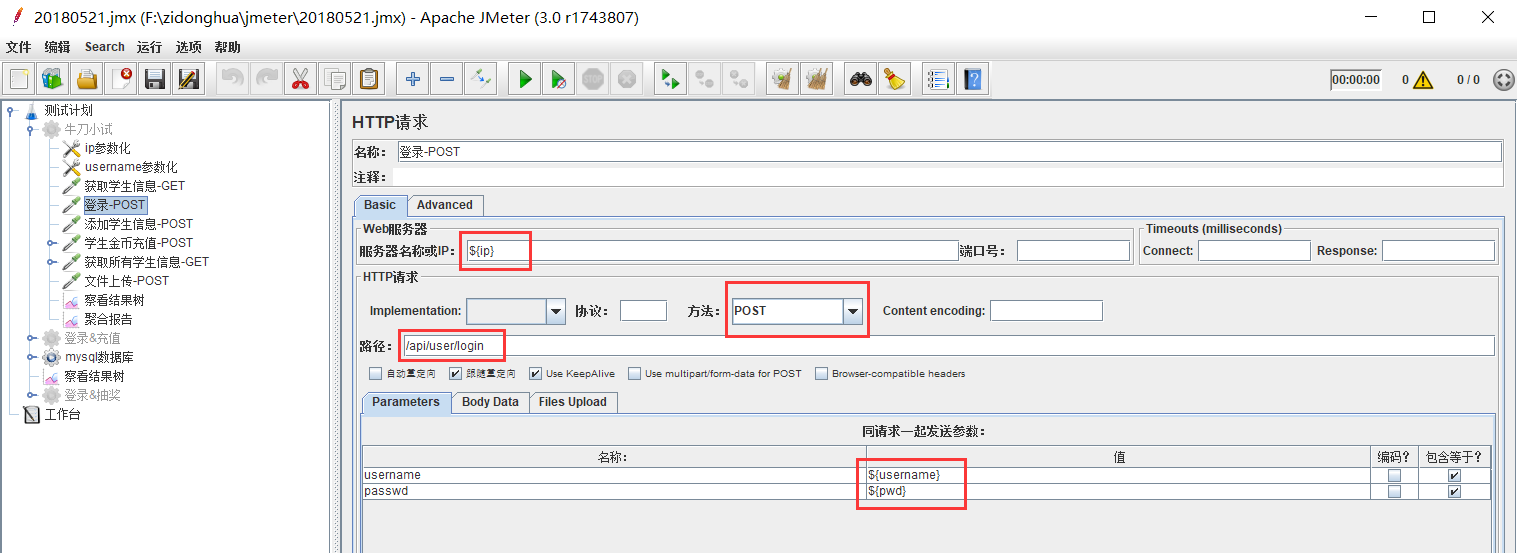Viewport: 1517px width, 553px height.
Task: Collapse all nodes with minus icon
Action: [447, 78]
